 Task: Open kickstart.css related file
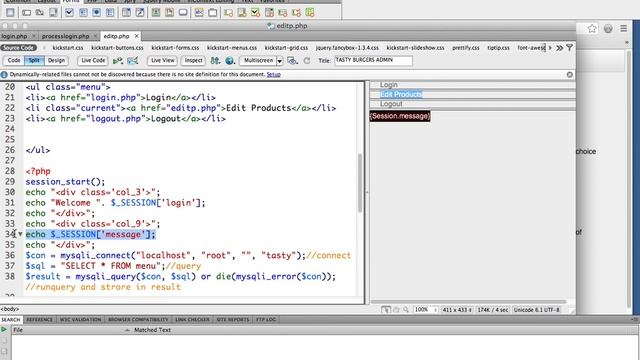pyautogui.click(x=68, y=48)
